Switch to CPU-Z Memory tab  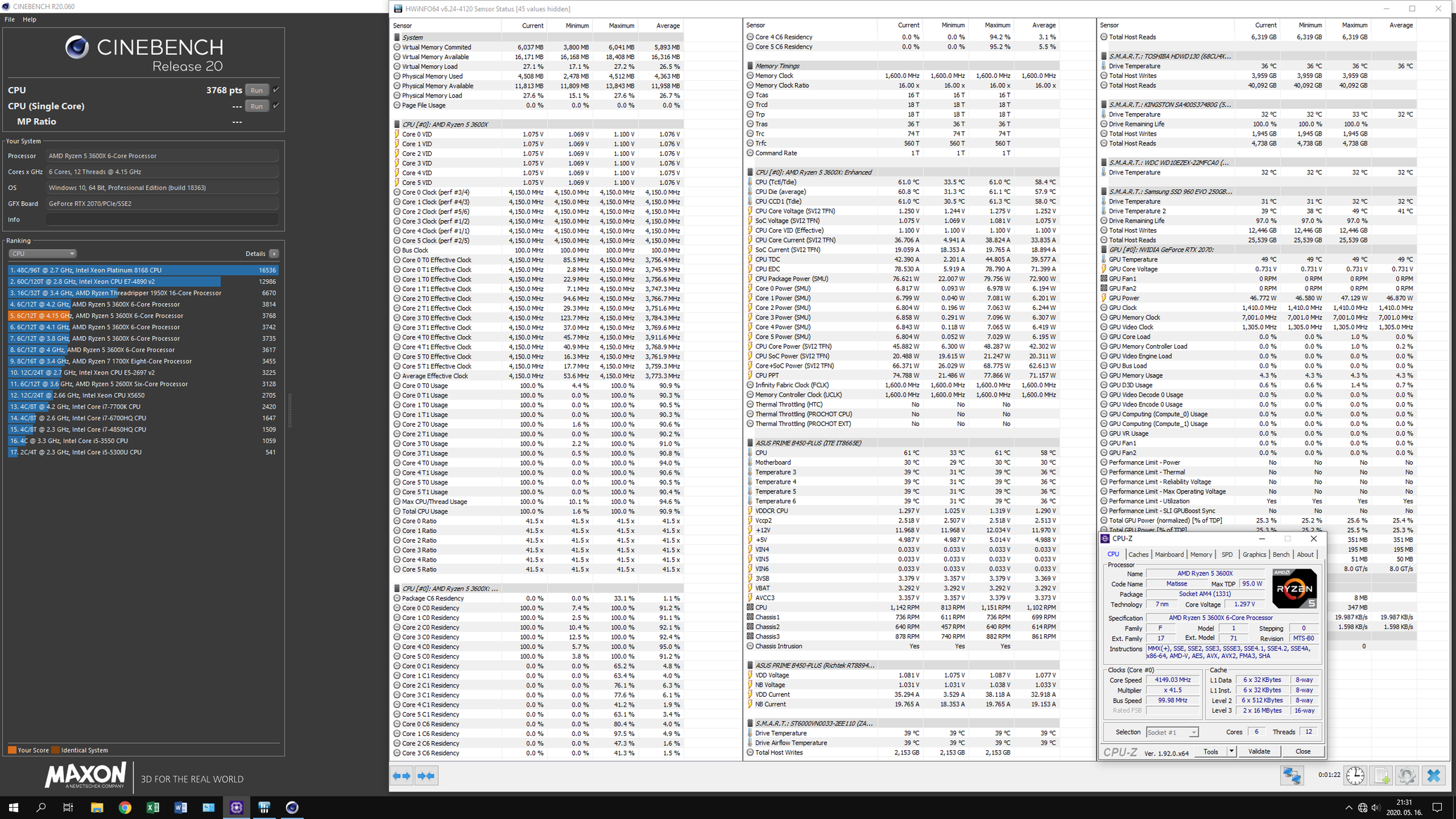1201,555
